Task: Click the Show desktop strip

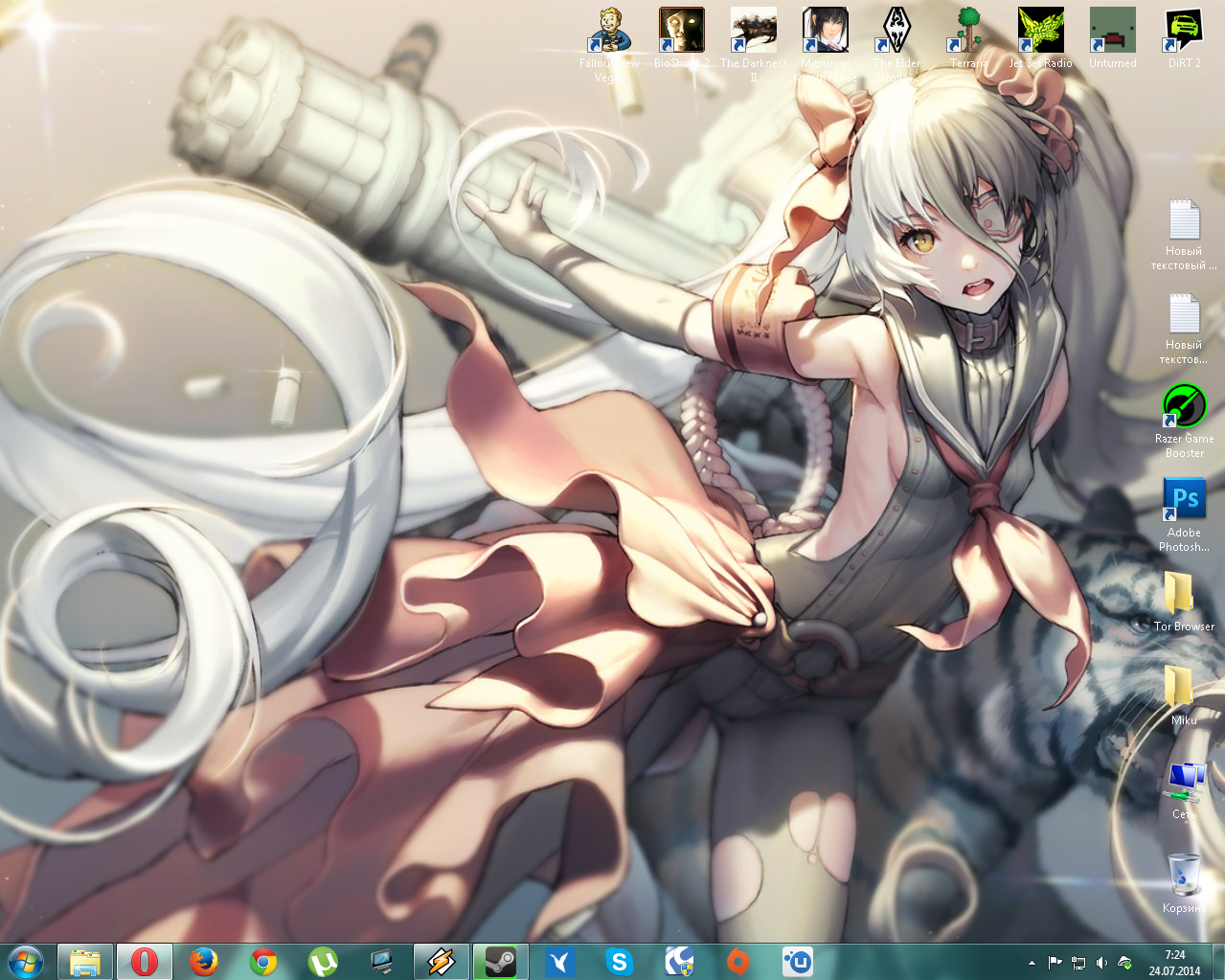Action: pos(1218,961)
